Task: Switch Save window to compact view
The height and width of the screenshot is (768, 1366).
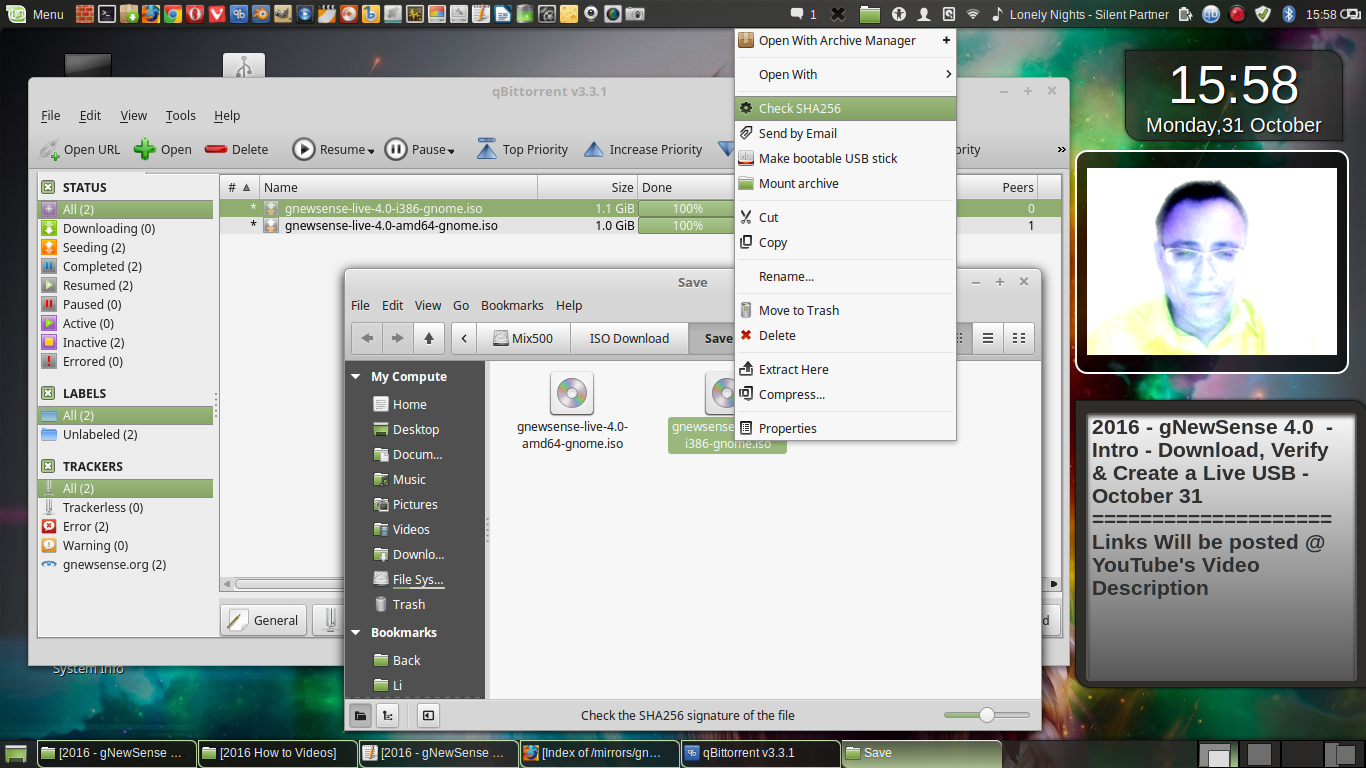Action: click(1019, 338)
